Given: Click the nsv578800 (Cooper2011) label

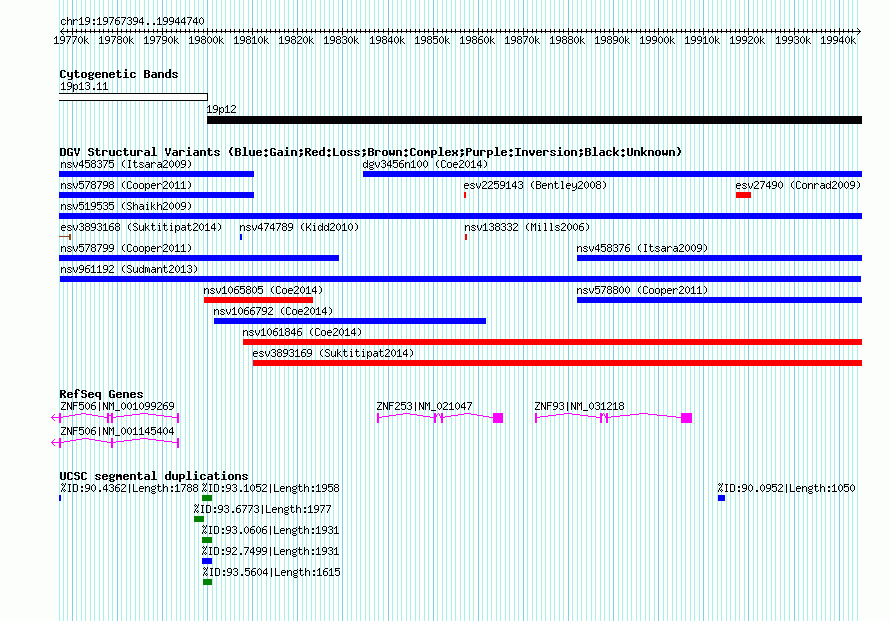Looking at the screenshot, I should (x=642, y=290).
